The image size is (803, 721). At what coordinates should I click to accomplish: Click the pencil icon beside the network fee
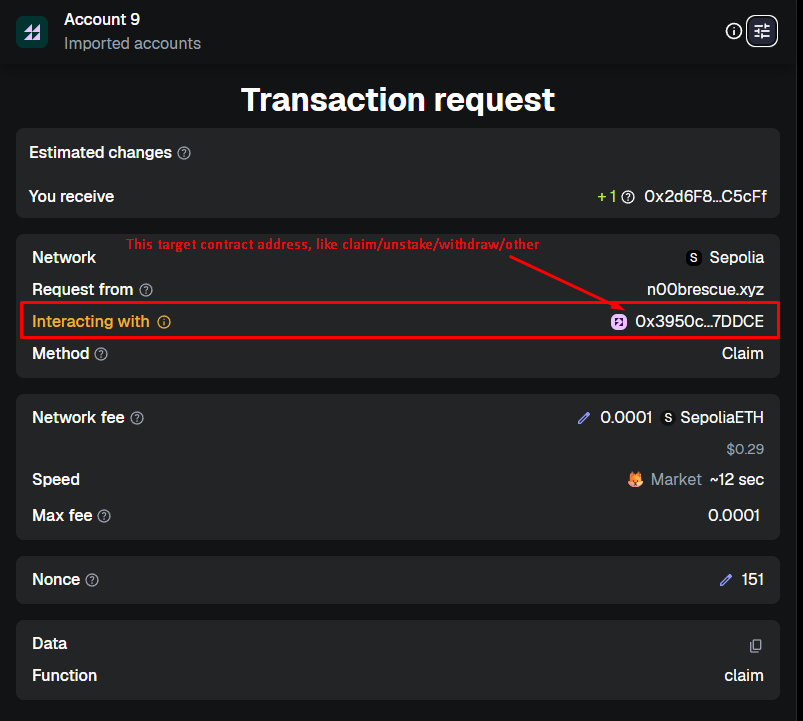point(584,417)
